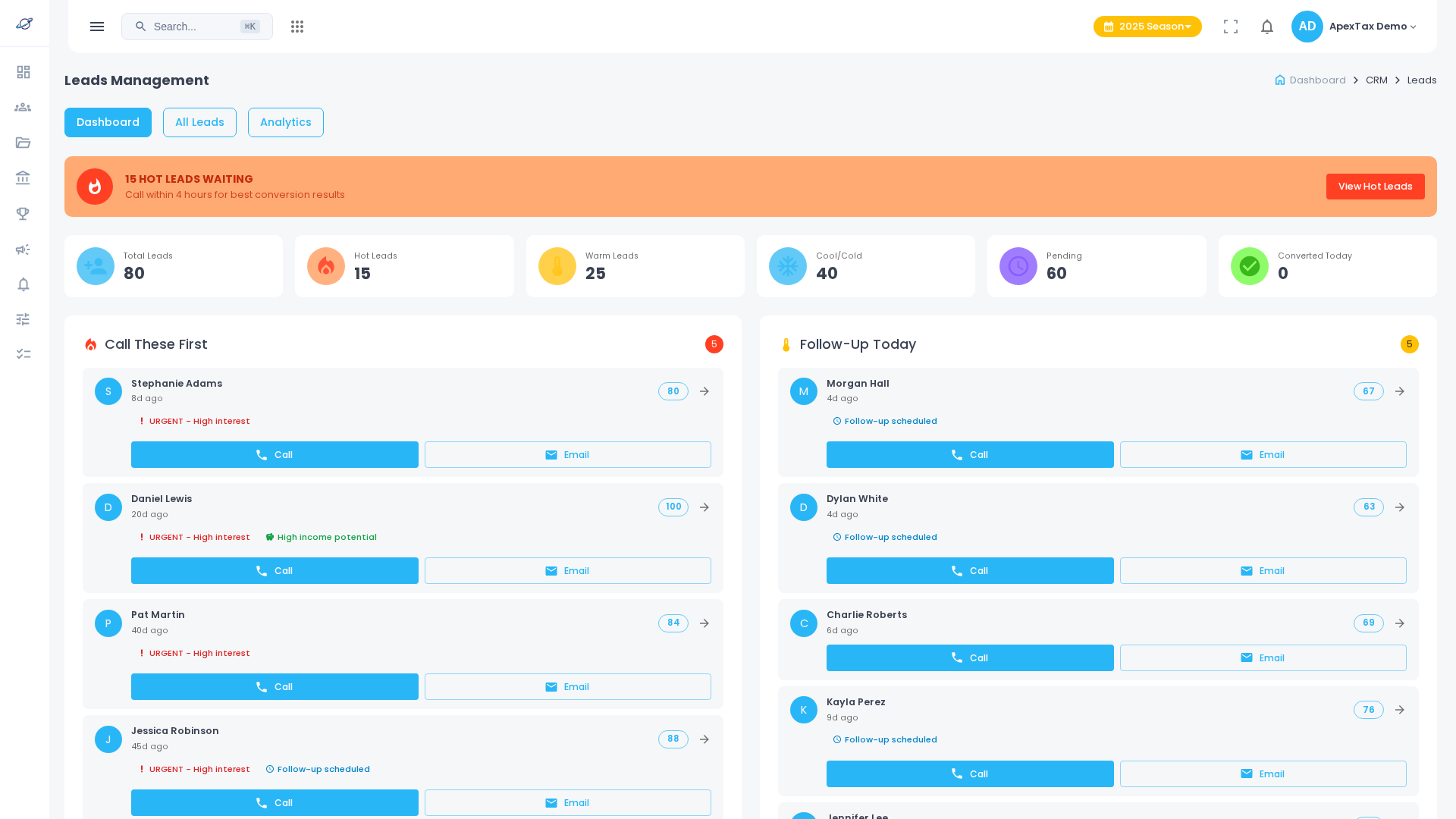1456x819 pixels.
Task: Switch to the All Leads tab
Action: coord(199,122)
